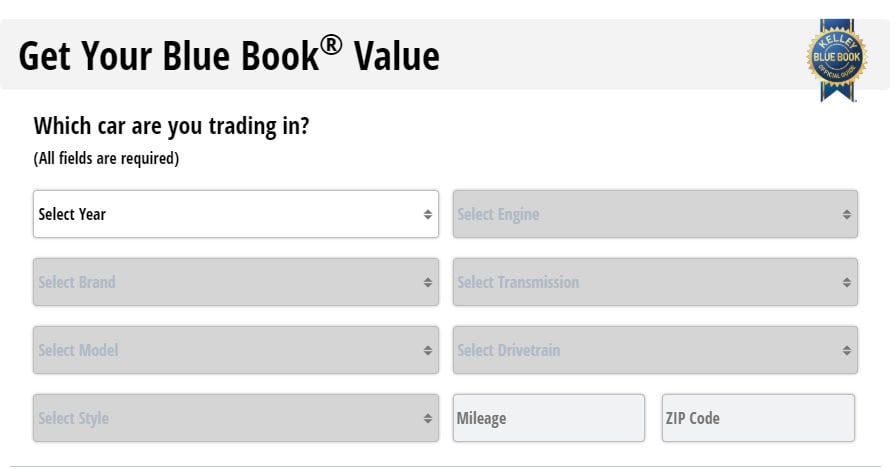Click the Select Model arrow icon
Screen dimensions: 896x469
coord(427,350)
